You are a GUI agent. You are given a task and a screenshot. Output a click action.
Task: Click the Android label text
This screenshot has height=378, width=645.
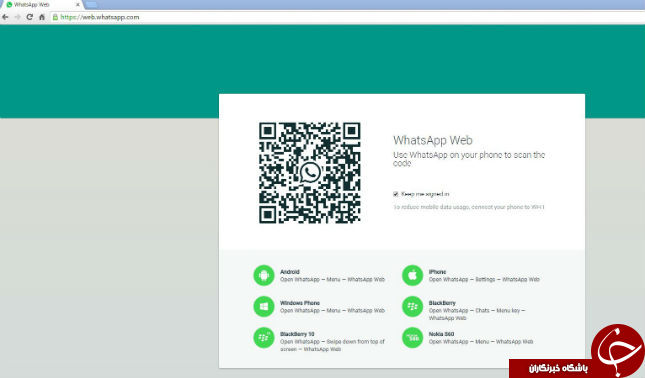coord(290,272)
